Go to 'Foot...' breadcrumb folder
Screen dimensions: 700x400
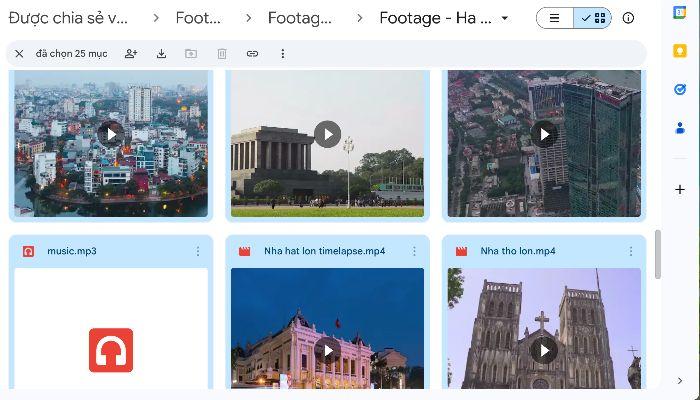[x=198, y=18]
